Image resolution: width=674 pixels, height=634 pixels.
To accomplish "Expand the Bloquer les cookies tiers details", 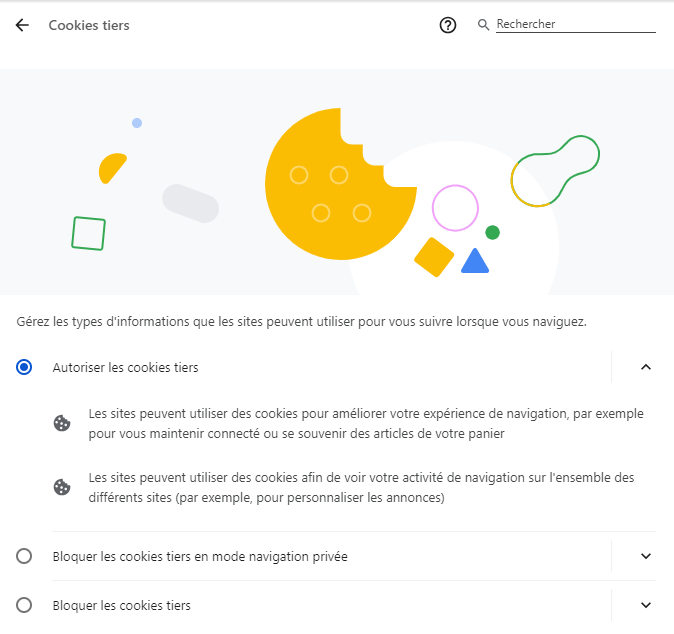I will [x=646, y=605].
